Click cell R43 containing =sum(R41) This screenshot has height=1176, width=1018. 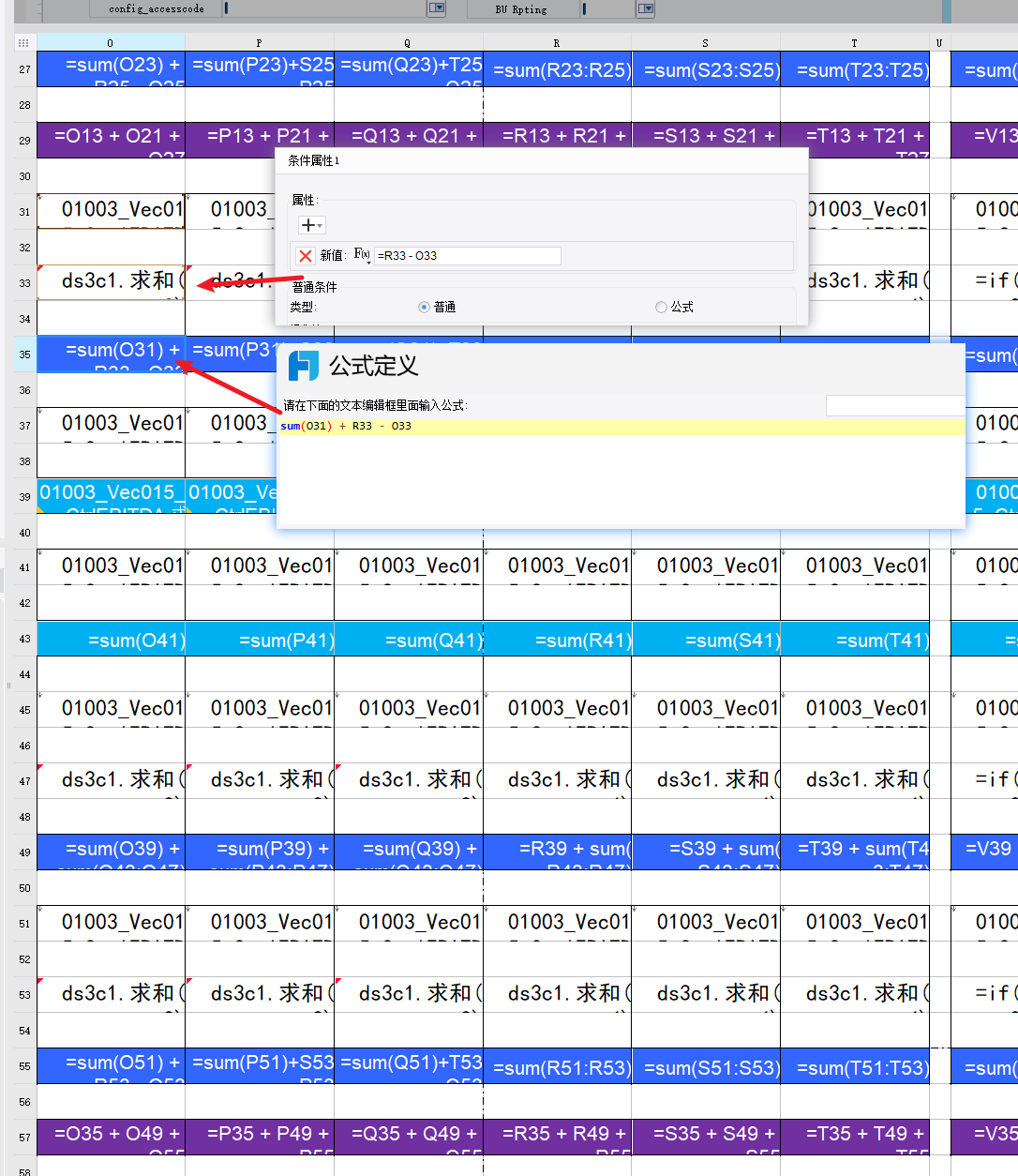(557, 639)
